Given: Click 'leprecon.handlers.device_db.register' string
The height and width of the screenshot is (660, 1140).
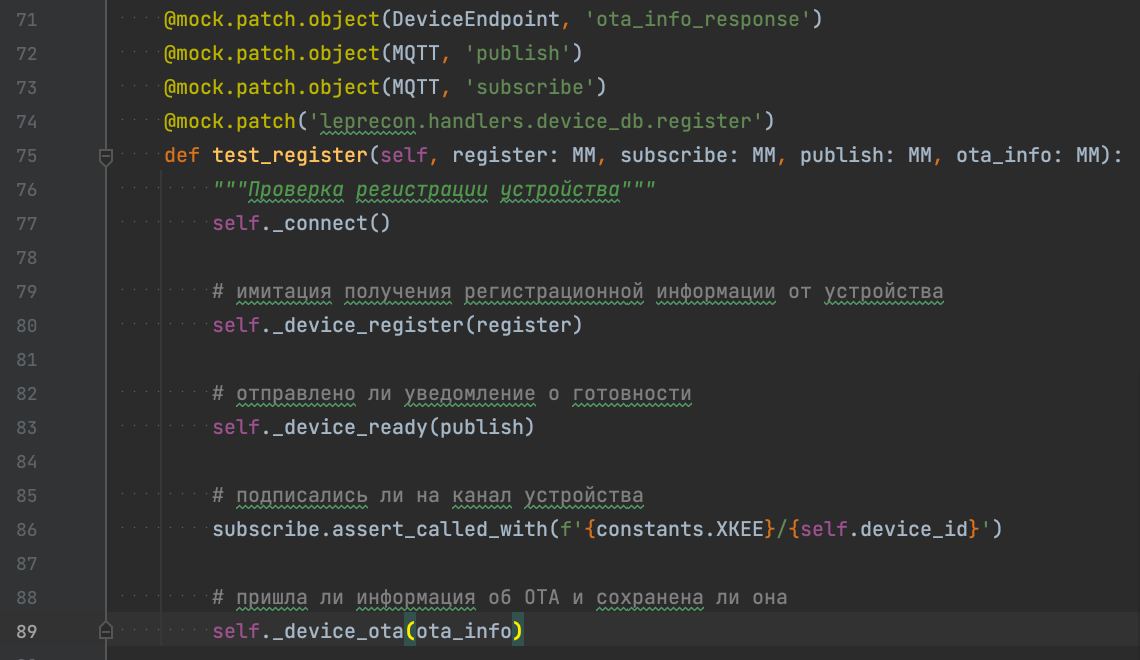Looking at the screenshot, I should (x=535, y=121).
